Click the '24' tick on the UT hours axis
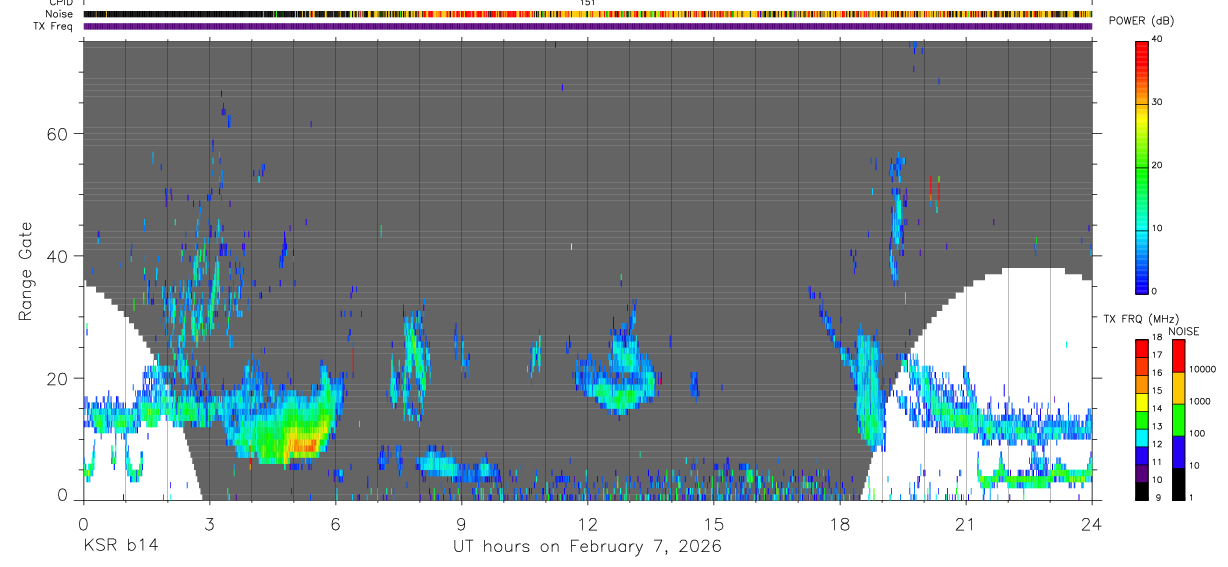Image resolution: width=1228 pixels, height=567 pixels. coord(1092,523)
